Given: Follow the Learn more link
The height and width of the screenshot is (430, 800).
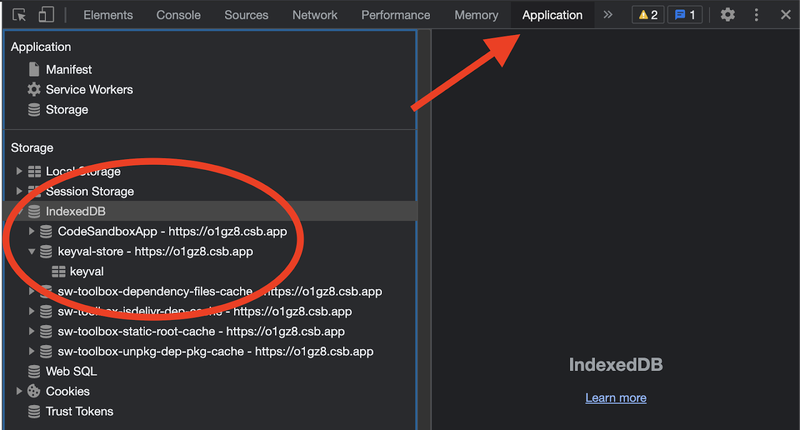Looking at the screenshot, I should click(616, 398).
